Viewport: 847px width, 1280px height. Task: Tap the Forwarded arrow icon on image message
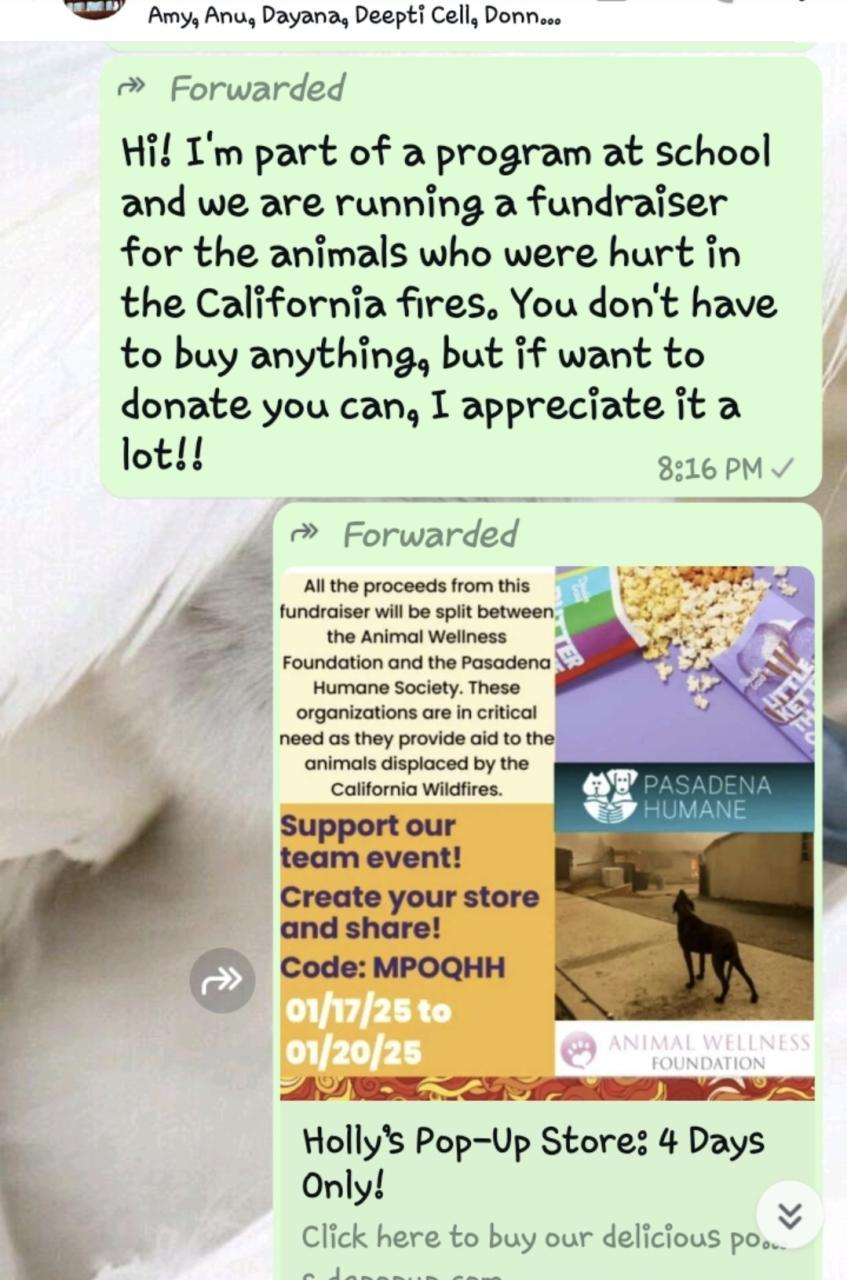point(304,533)
